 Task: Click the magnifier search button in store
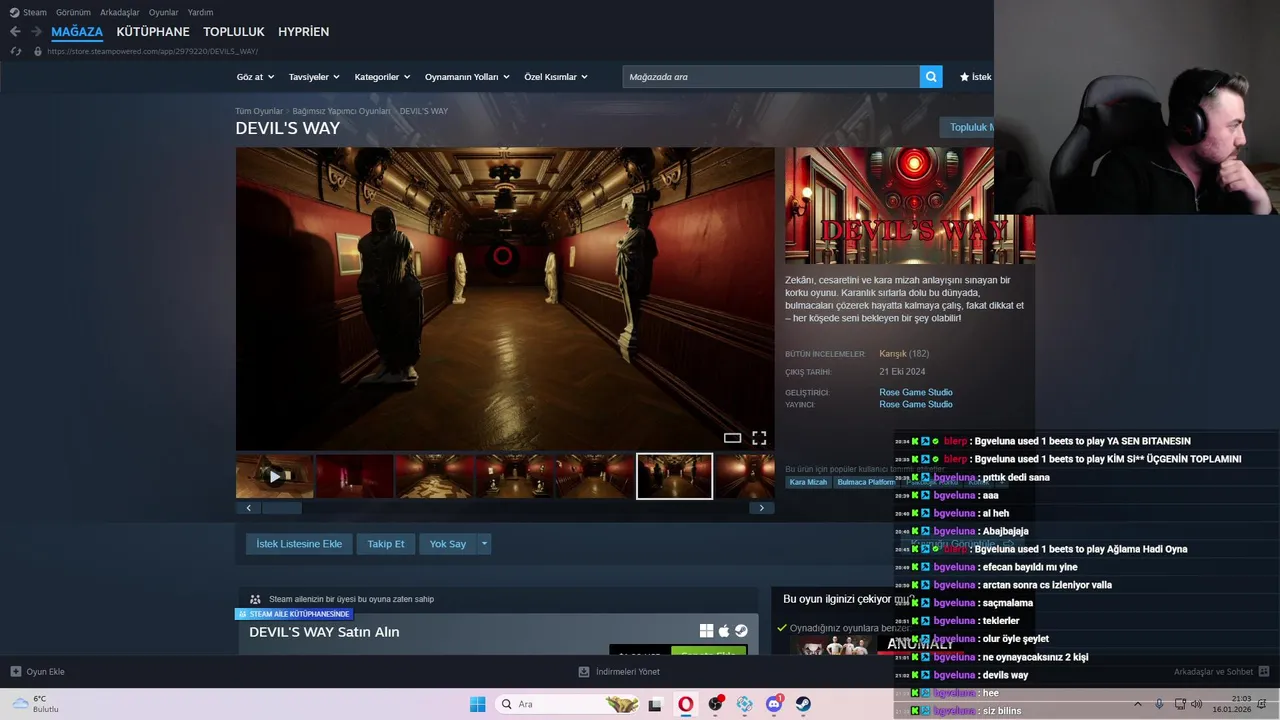931,77
